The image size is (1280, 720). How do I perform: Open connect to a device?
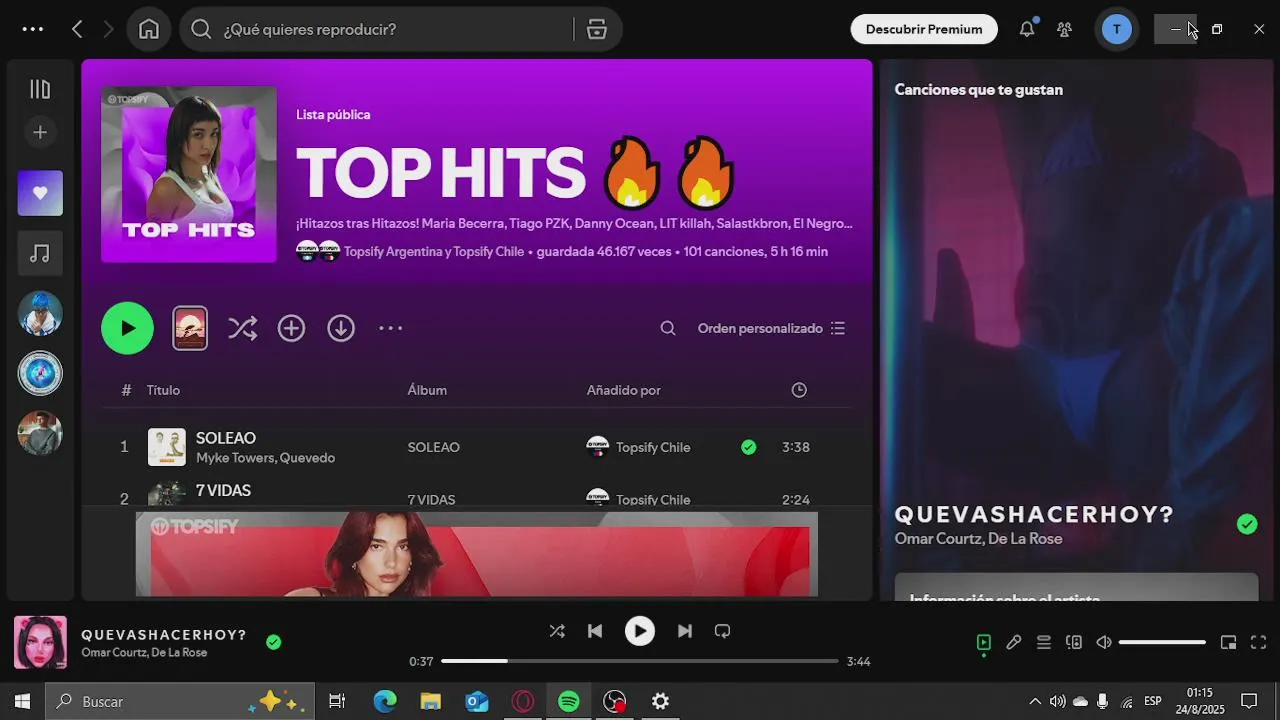[x=1074, y=643]
